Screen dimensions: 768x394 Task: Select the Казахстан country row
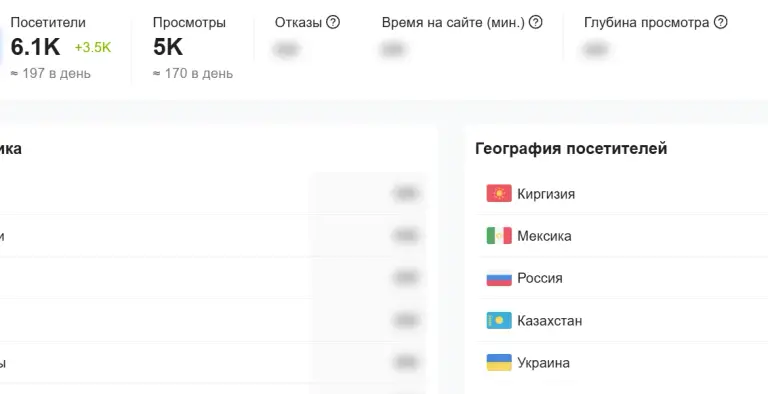click(x=623, y=320)
